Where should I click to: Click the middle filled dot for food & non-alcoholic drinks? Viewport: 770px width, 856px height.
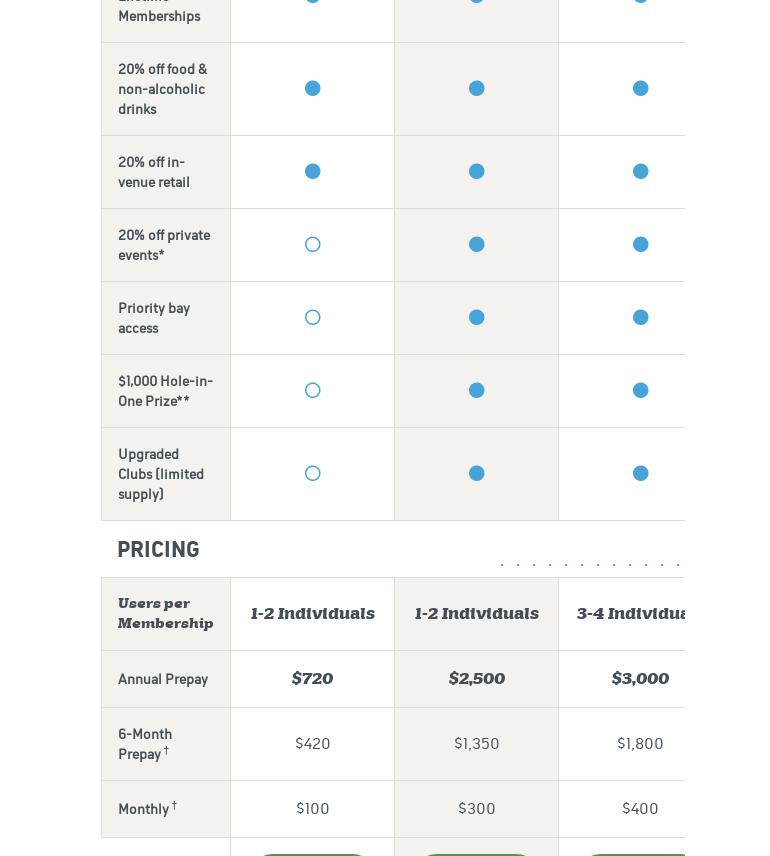(x=477, y=89)
